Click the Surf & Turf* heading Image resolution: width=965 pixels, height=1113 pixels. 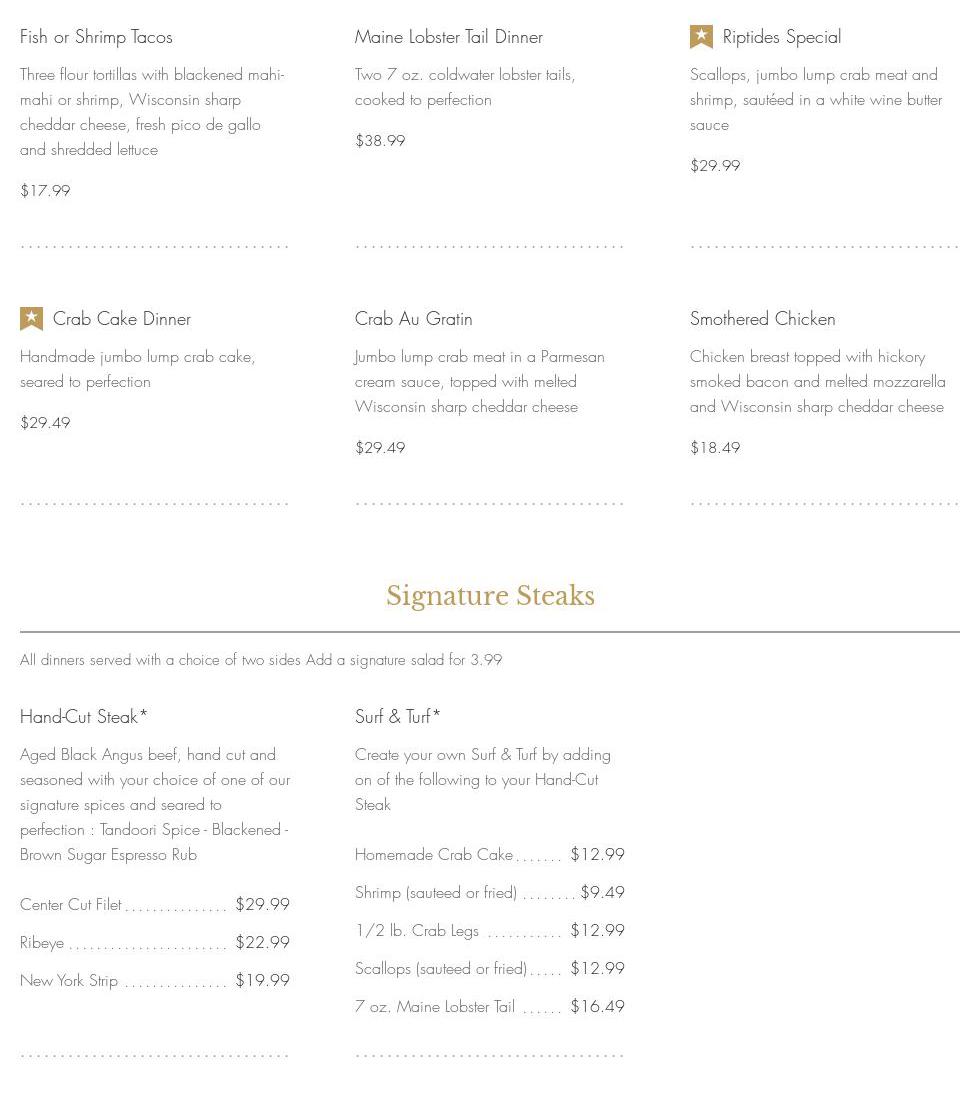click(397, 717)
